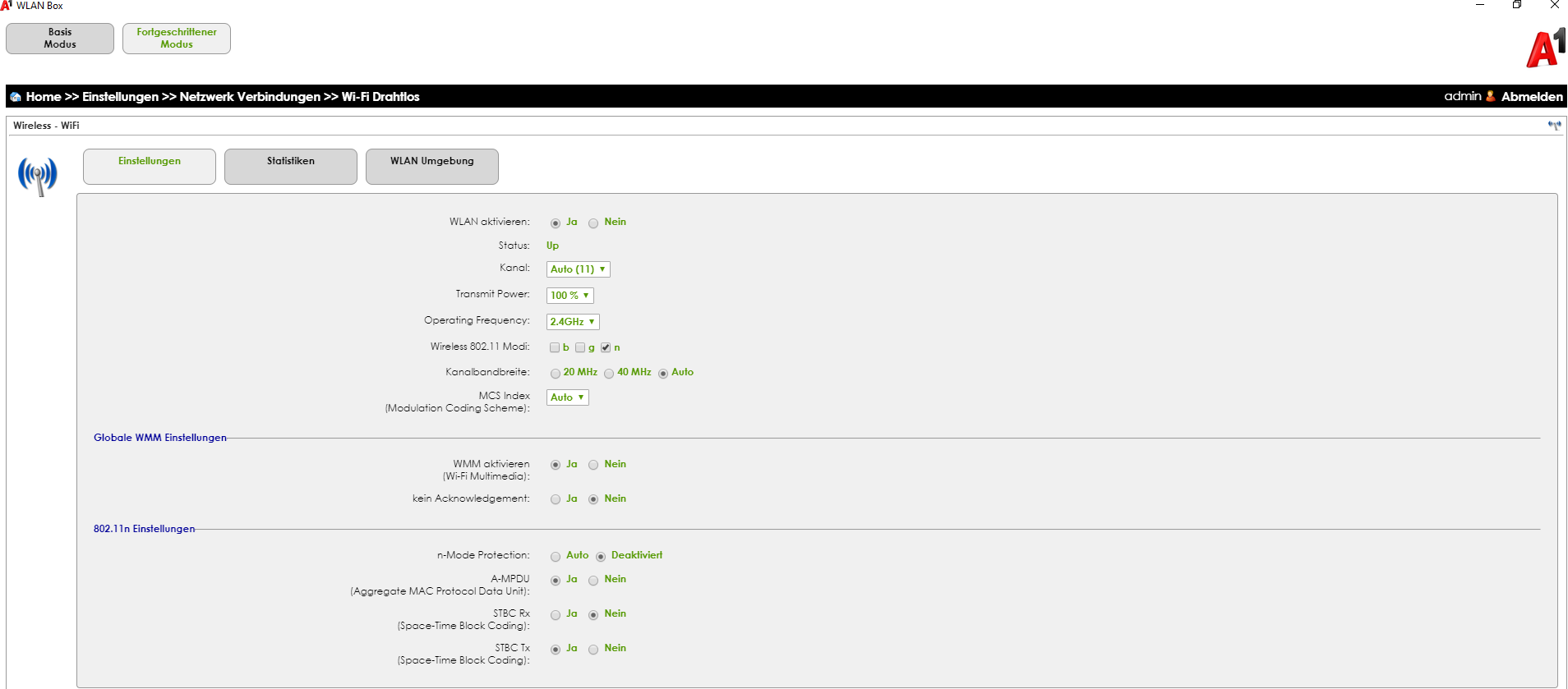Select Nein for WLAN aktivieren
The height and width of the screenshot is (689, 1568).
point(593,223)
